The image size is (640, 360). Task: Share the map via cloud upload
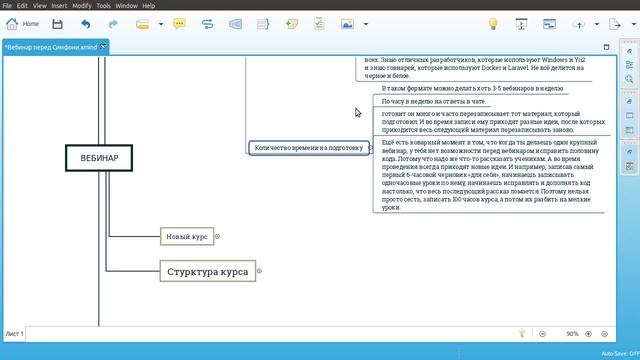point(579,24)
